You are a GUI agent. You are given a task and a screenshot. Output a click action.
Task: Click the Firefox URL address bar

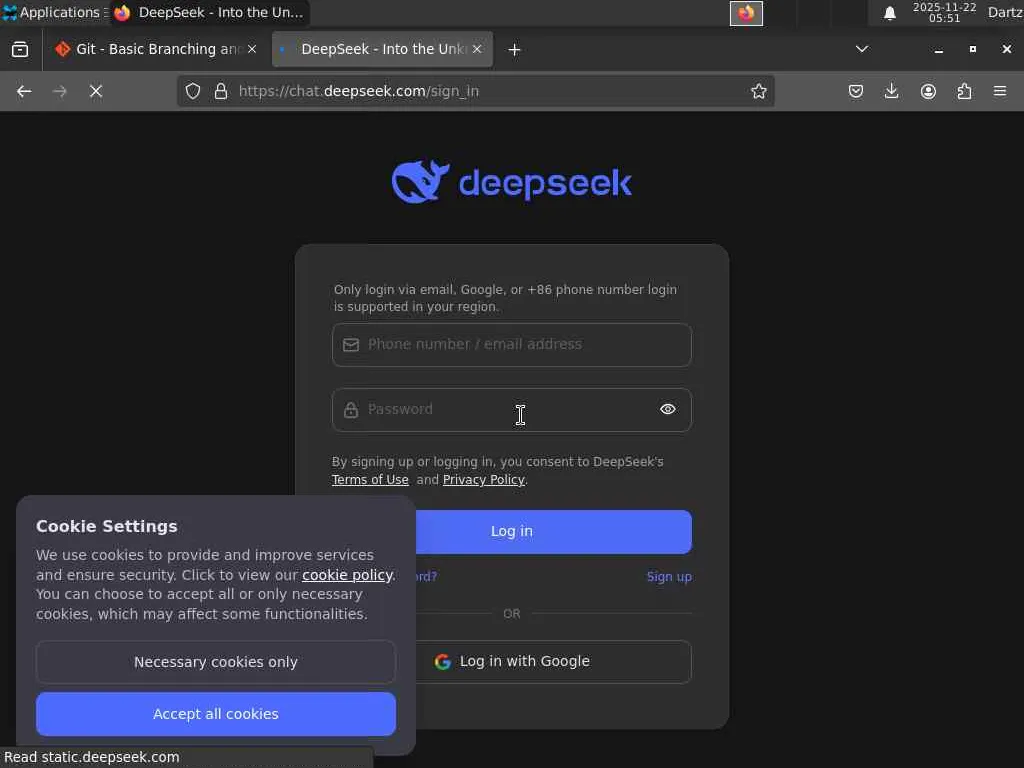pos(475,91)
